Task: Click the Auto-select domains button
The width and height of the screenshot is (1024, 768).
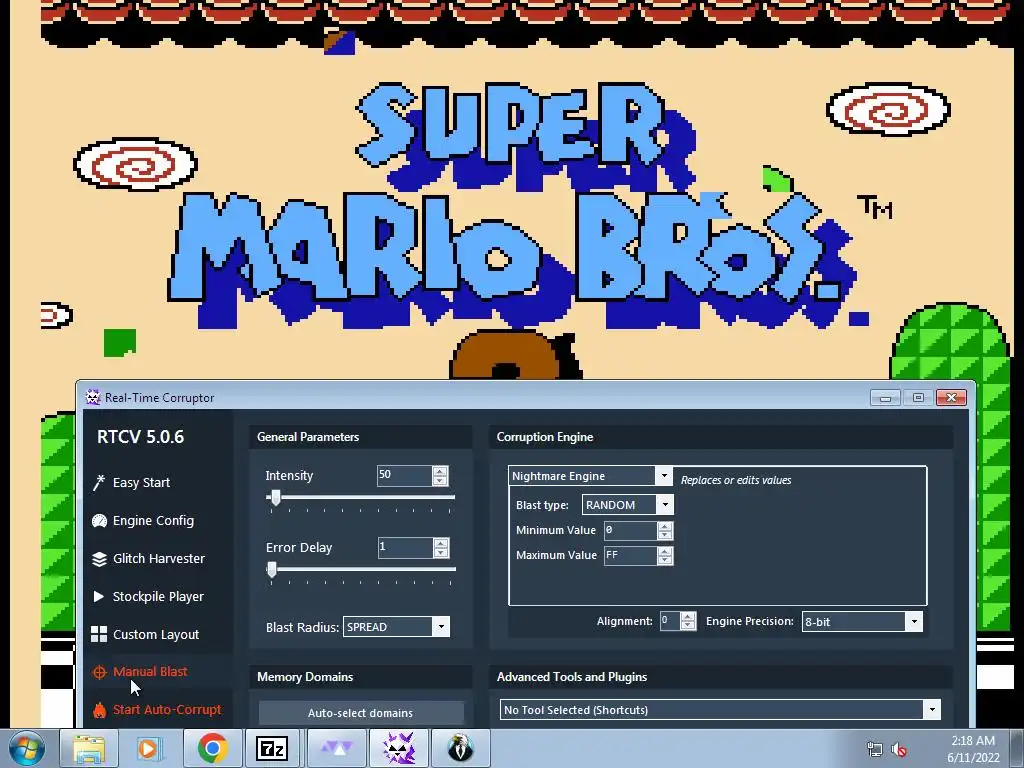Action: (x=360, y=712)
